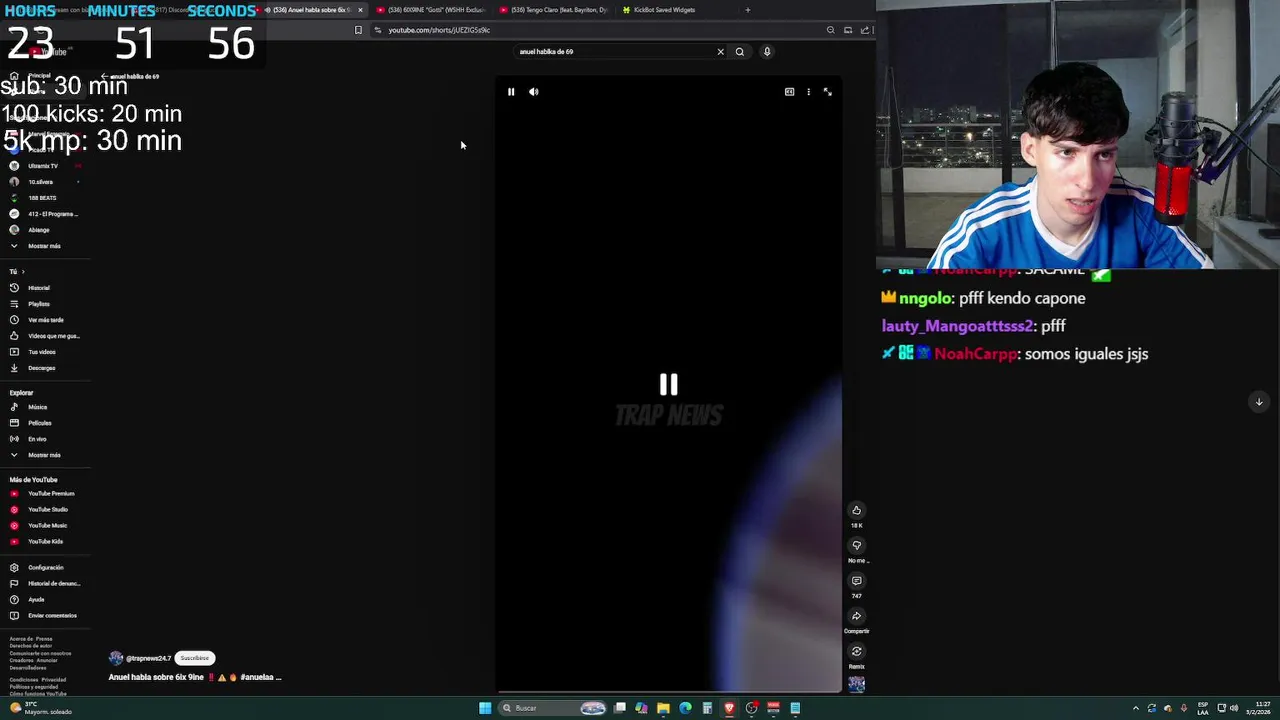Open 188 BEATS subscription channel
This screenshot has height=720, width=1280.
point(42,198)
